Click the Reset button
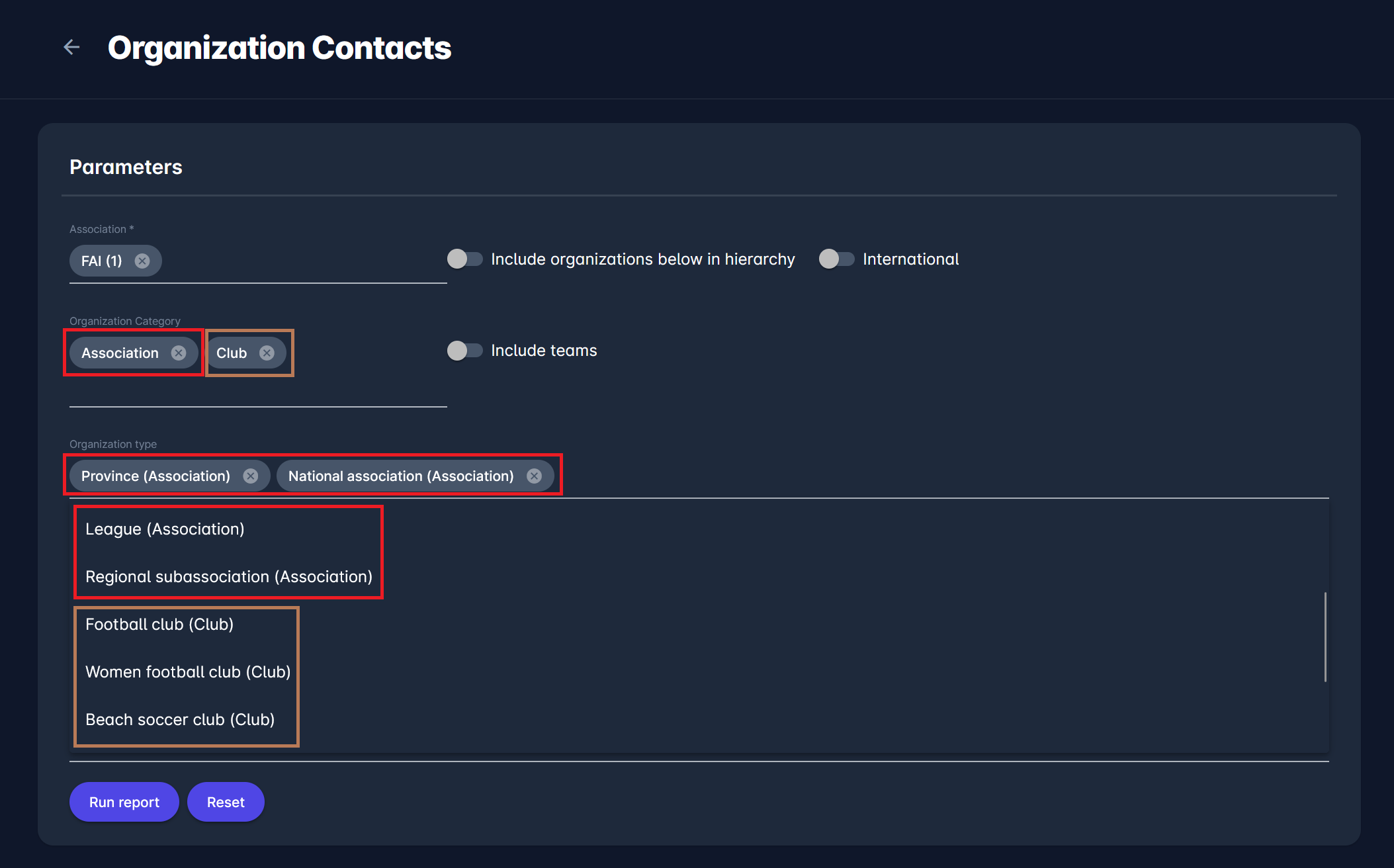The height and width of the screenshot is (868, 1394). 226,802
